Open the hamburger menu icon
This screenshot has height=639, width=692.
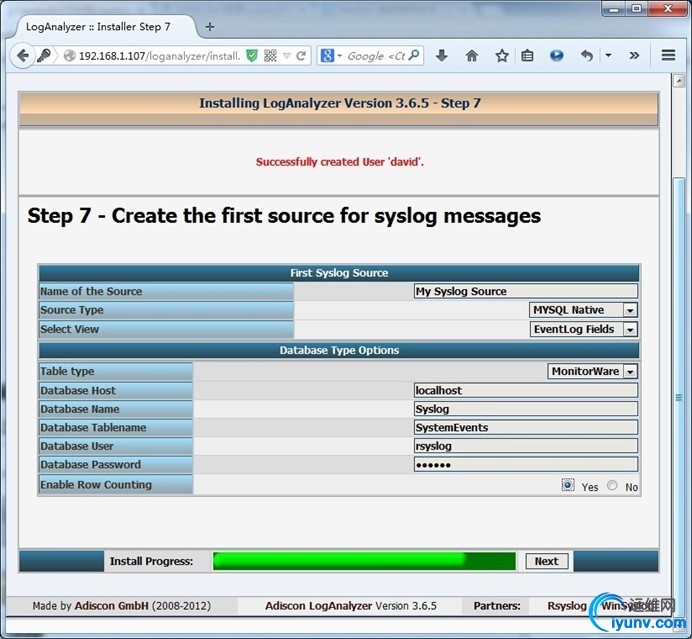(668, 55)
